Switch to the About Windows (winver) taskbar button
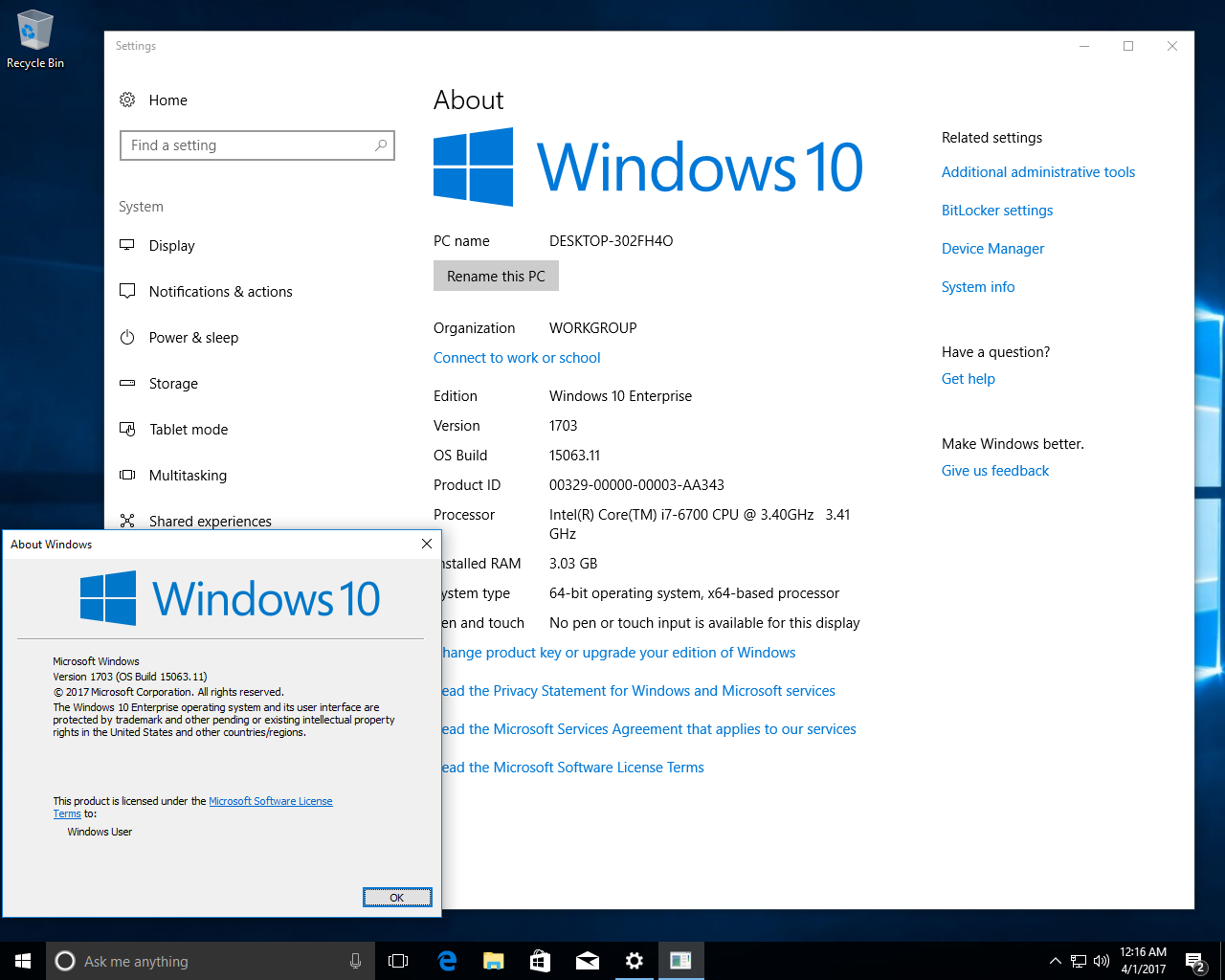This screenshot has width=1225, height=980. tap(680, 961)
